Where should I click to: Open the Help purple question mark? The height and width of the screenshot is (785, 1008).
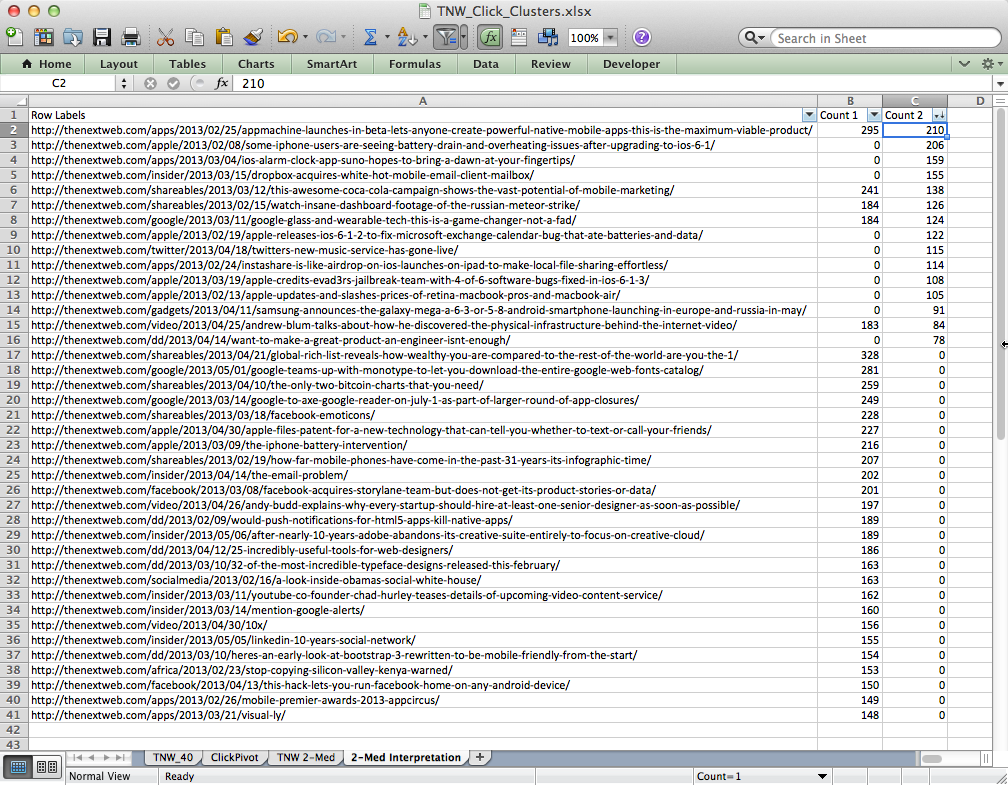[x=641, y=38]
